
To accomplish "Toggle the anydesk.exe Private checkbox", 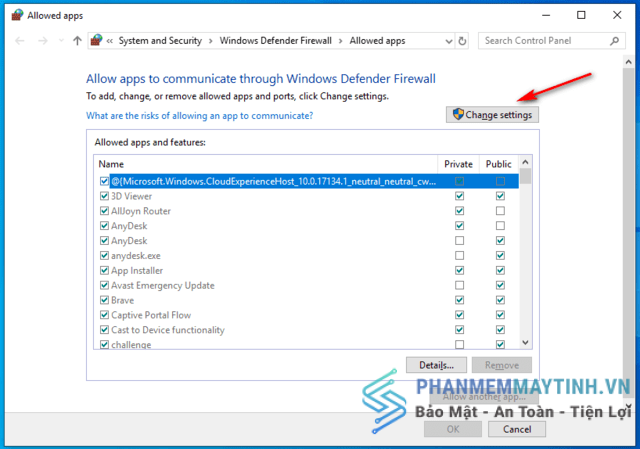I will (460, 256).
